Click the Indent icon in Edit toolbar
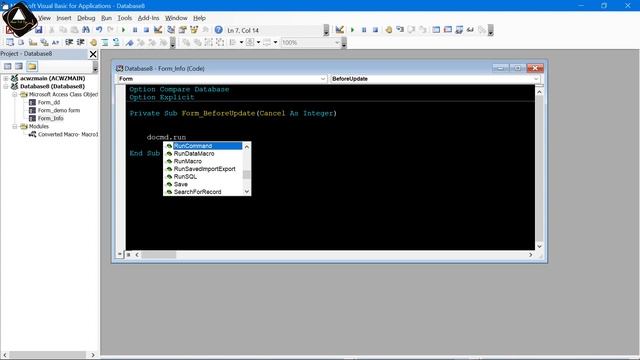The image size is (640, 360). point(69,42)
